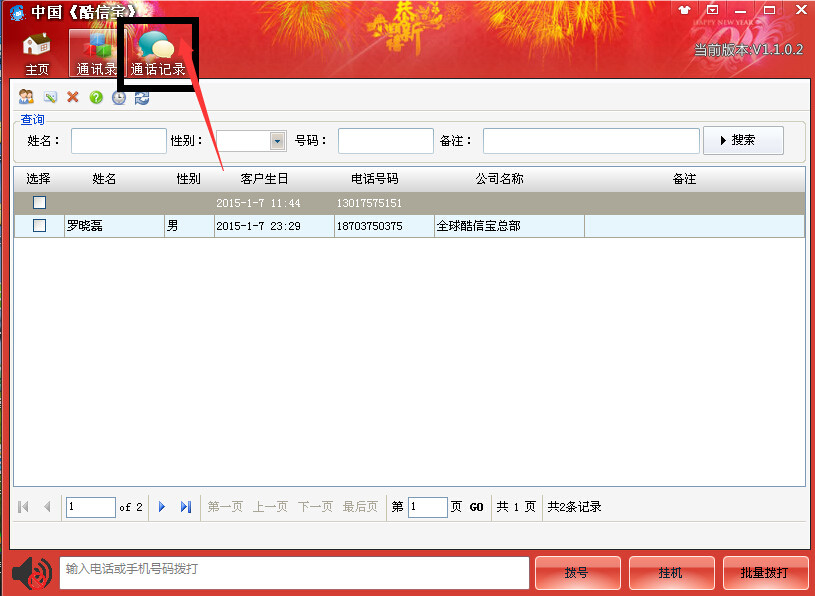Click the add contact people icon
The width and height of the screenshot is (815, 596).
[26, 97]
